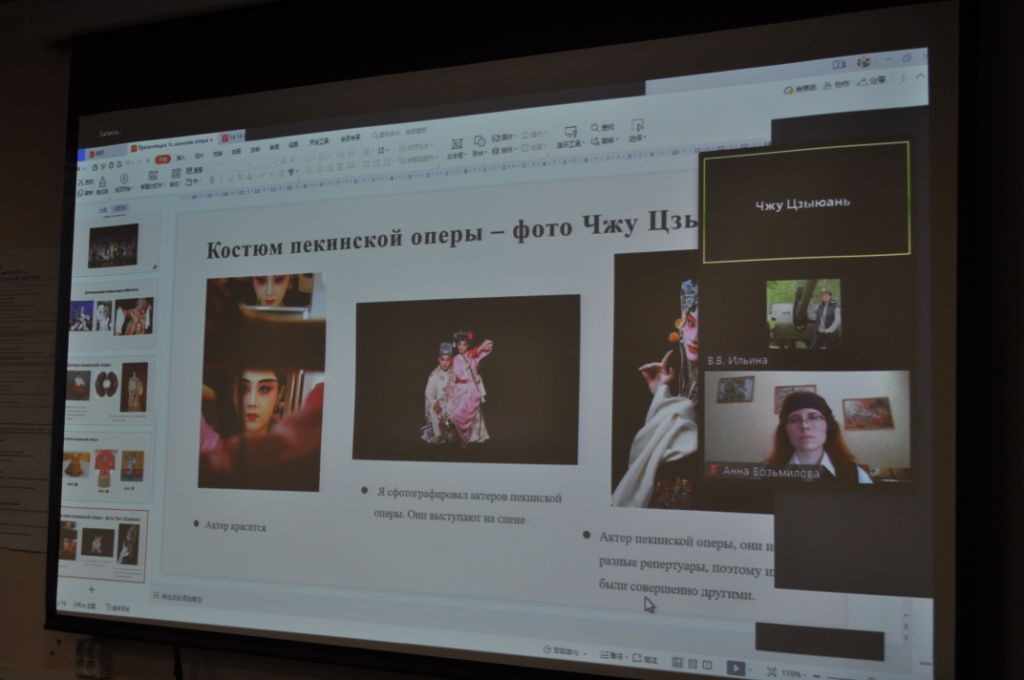This screenshot has width=1024, height=680.
Task: Select the slide thumbnail with three opera photos
Action: click(111, 316)
